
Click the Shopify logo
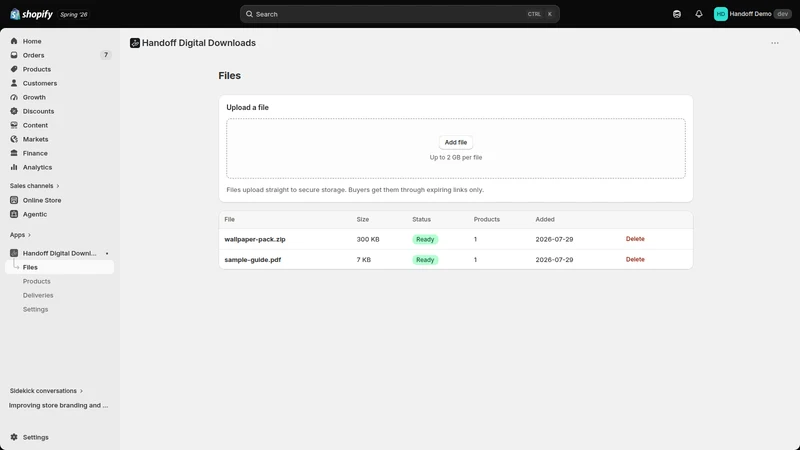31,14
